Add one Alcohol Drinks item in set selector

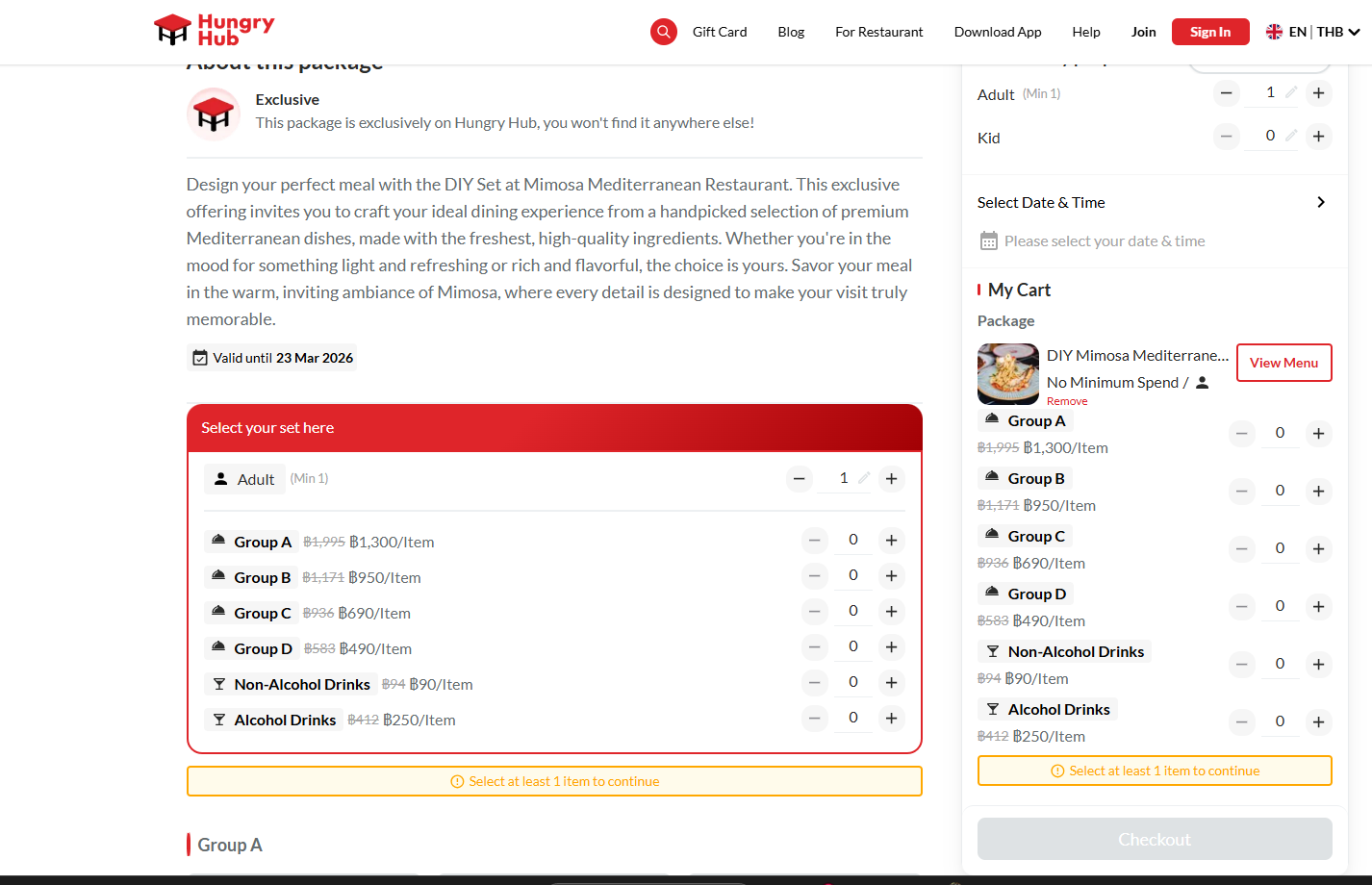pyautogui.click(x=891, y=719)
